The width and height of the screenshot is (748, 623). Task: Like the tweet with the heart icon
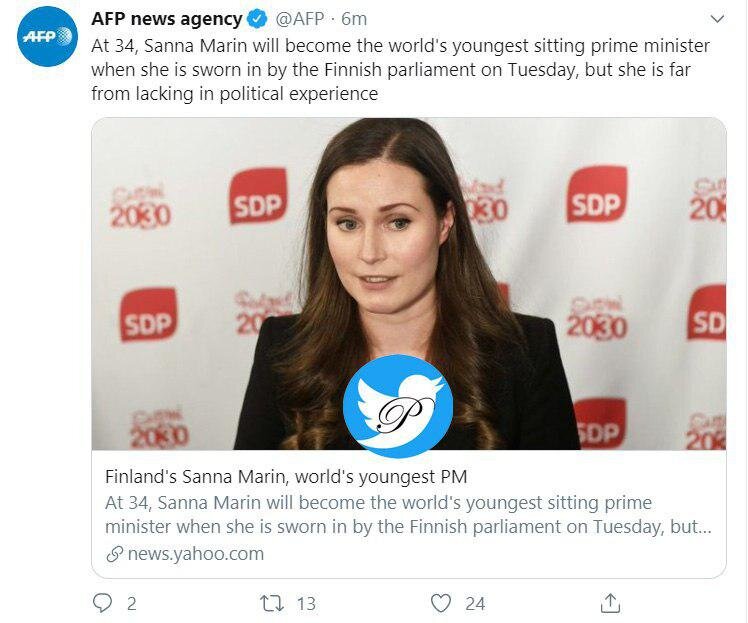click(x=441, y=603)
